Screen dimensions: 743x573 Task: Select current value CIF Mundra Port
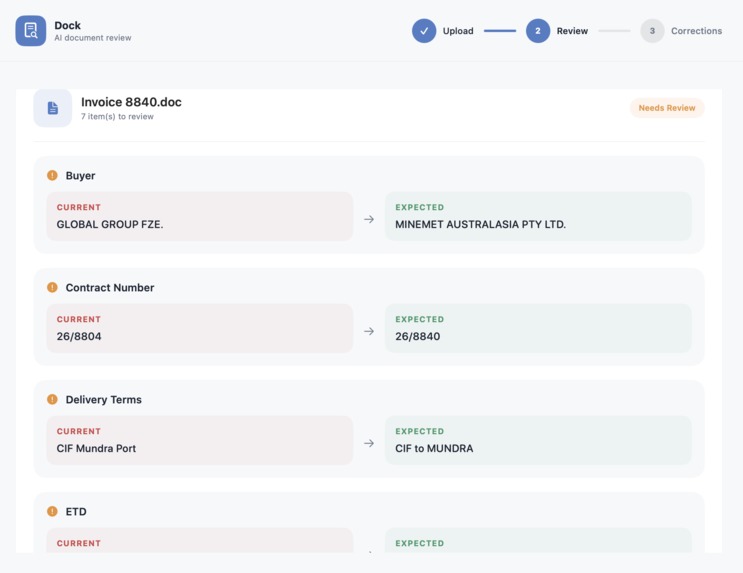tap(96, 448)
